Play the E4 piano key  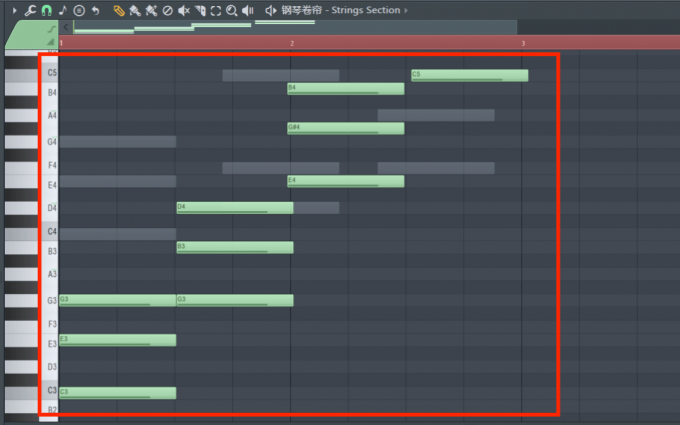[31, 183]
